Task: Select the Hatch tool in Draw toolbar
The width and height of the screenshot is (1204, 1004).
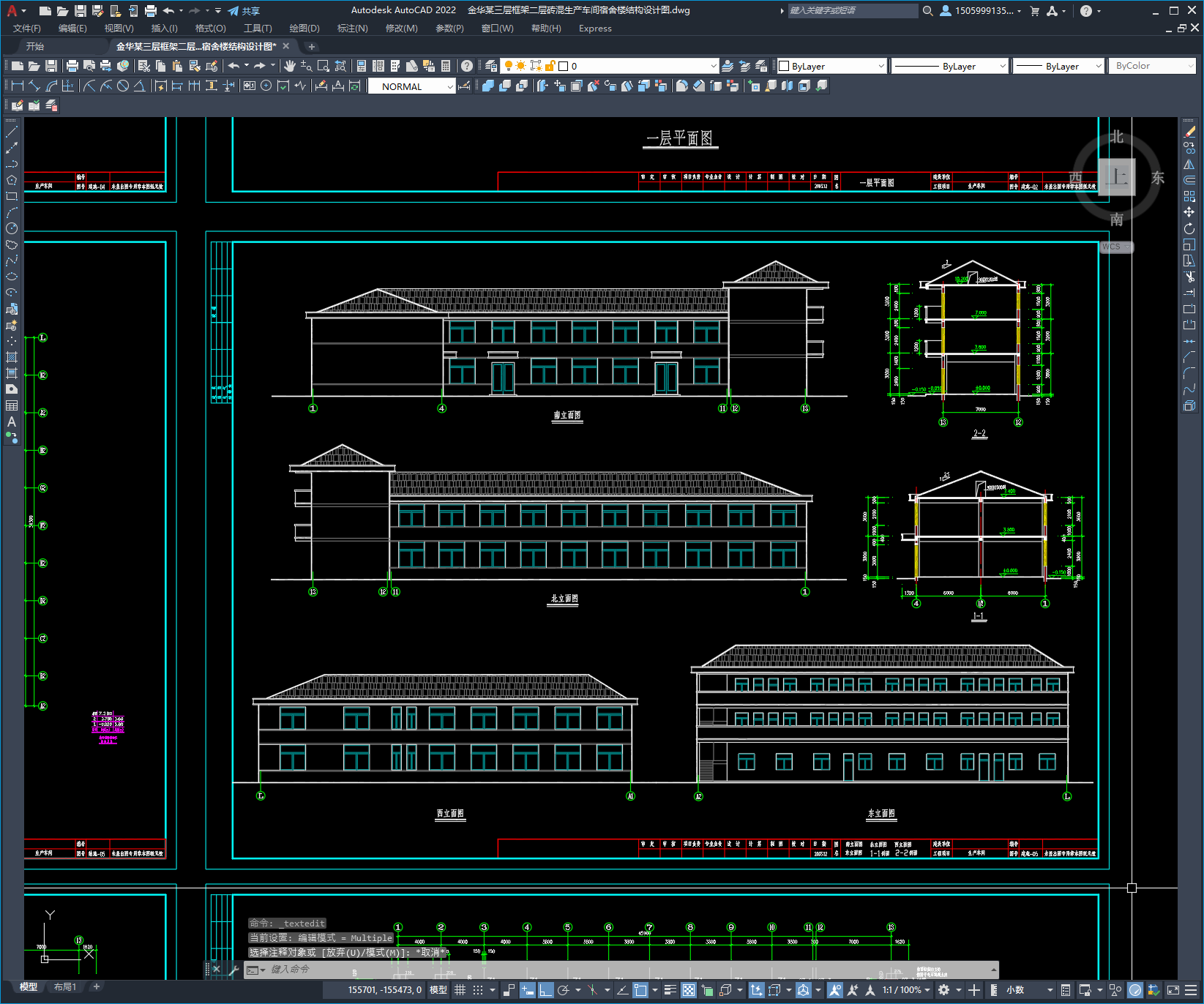Action: point(12,357)
